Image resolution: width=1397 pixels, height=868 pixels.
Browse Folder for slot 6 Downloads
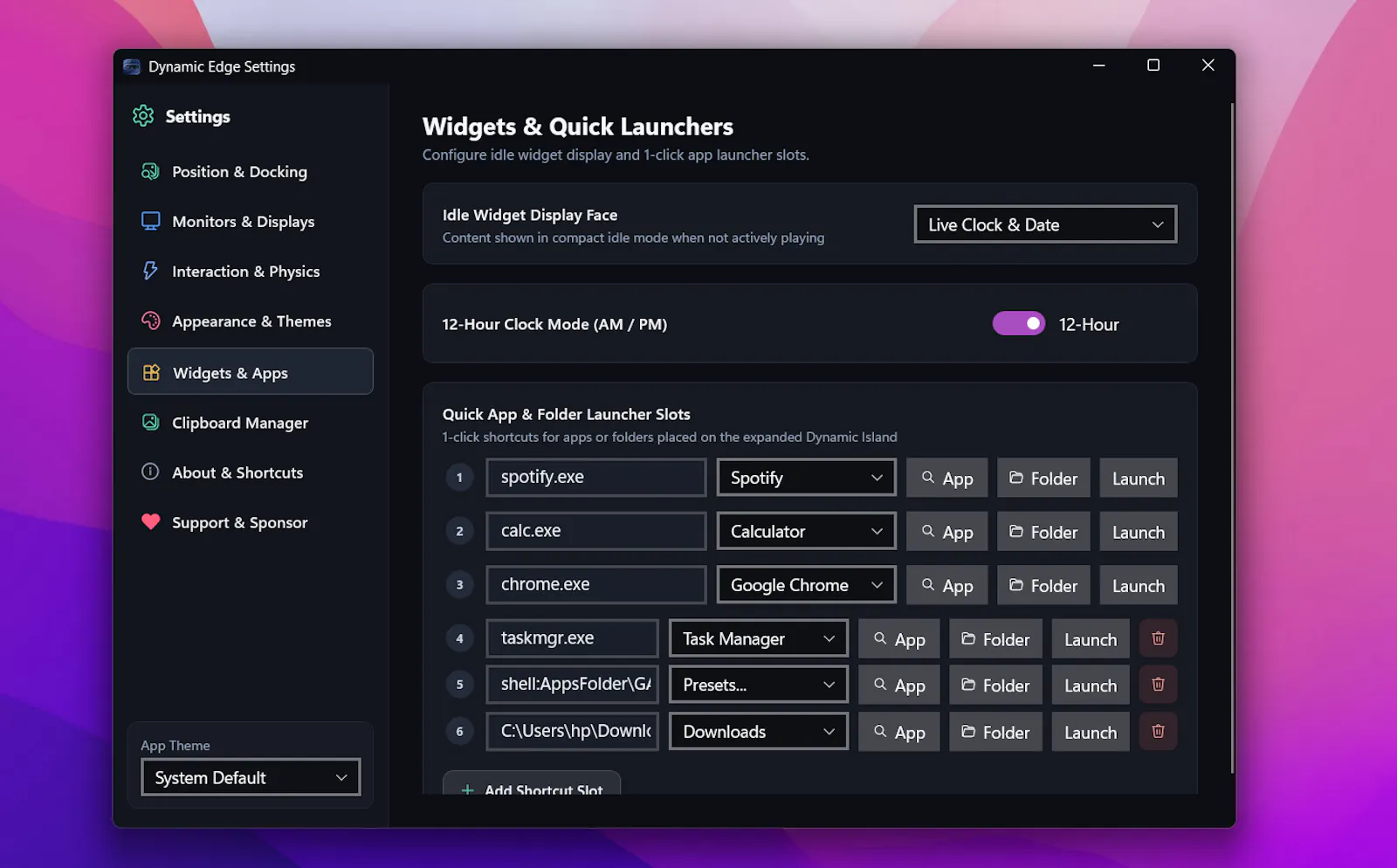click(x=995, y=732)
